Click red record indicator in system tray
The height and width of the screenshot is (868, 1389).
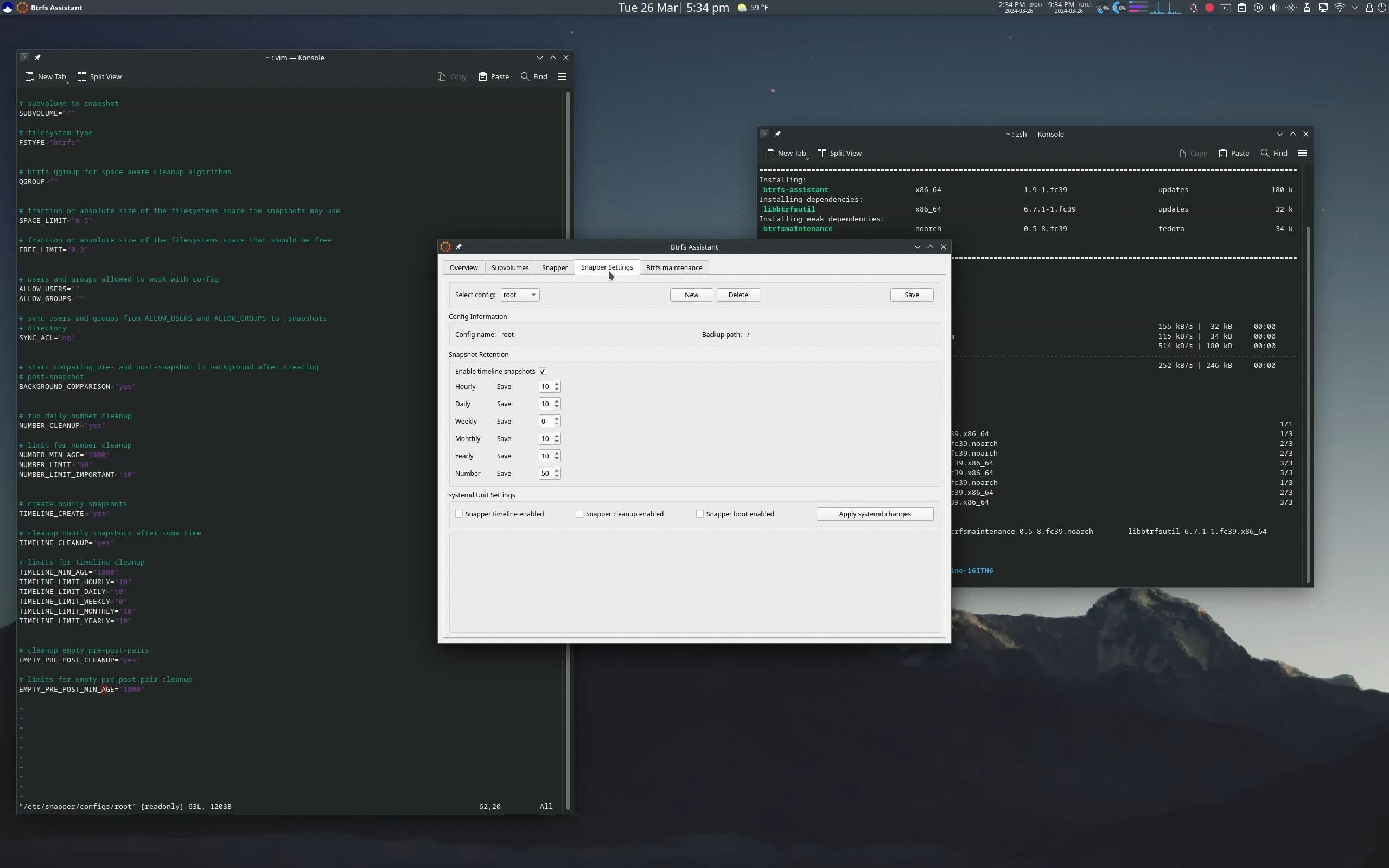coord(1209,8)
